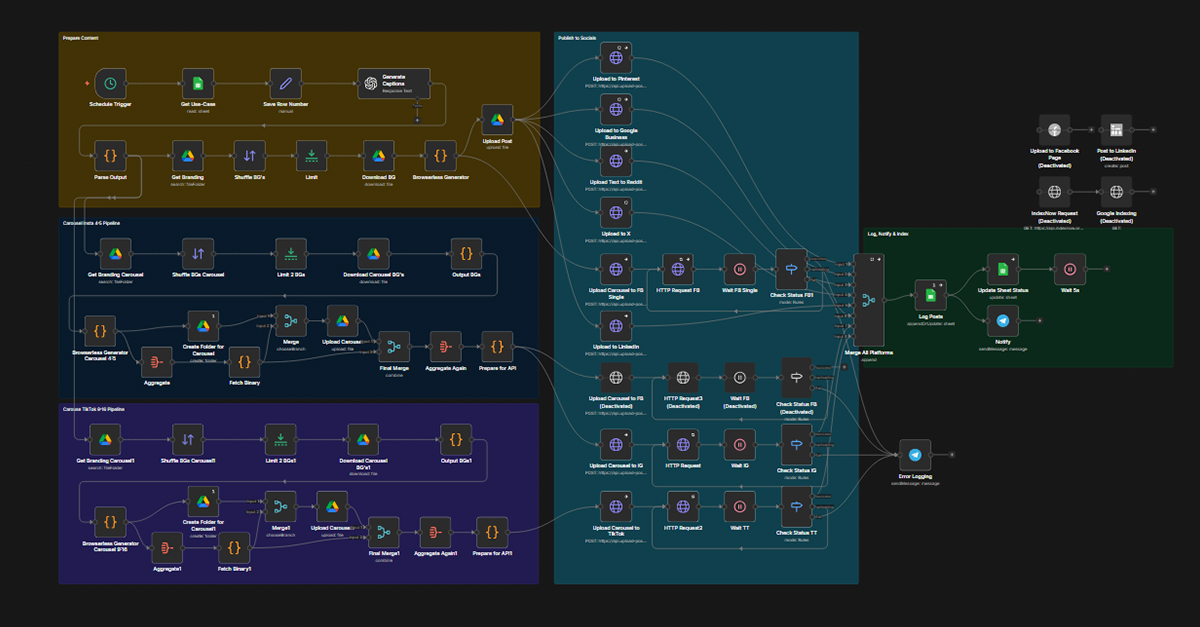Select the Generate Captions OpenAI node

click(x=394, y=83)
